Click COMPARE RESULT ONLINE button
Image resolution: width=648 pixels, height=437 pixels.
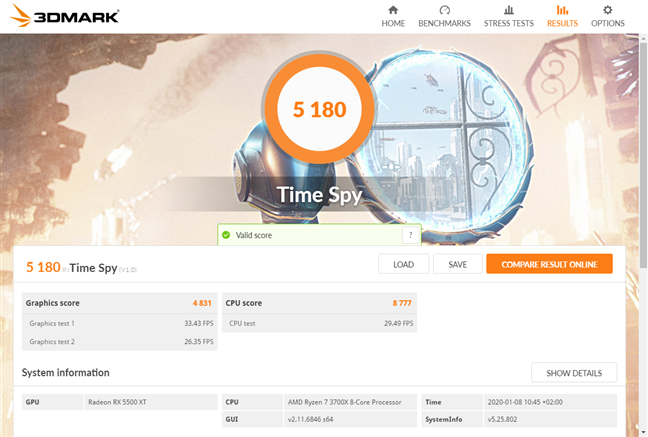(x=549, y=264)
